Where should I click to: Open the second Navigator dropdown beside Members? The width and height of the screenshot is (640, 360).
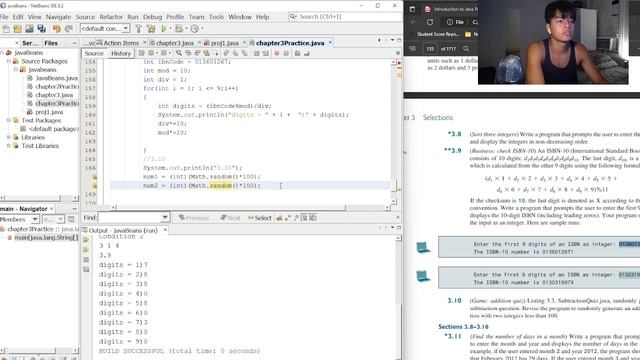click(54, 219)
